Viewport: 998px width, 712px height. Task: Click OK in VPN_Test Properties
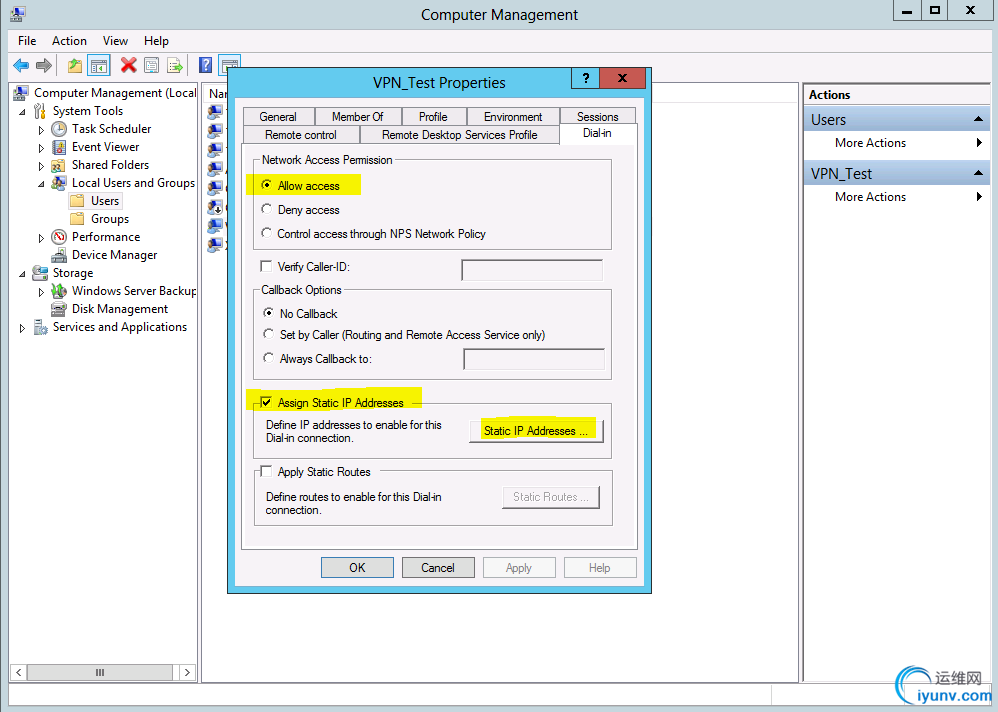tap(357, 568)
